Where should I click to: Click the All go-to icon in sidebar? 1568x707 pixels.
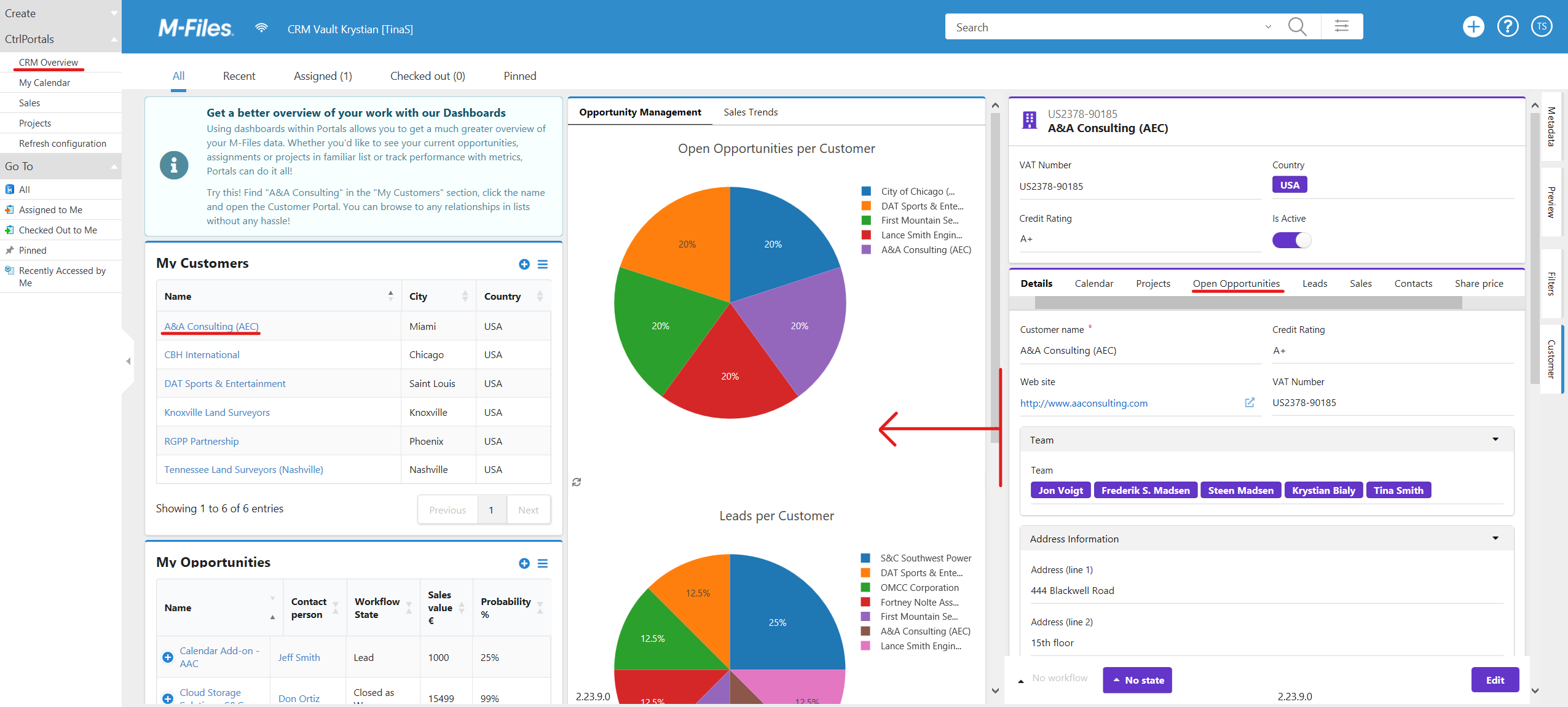(x=9, y=189)
